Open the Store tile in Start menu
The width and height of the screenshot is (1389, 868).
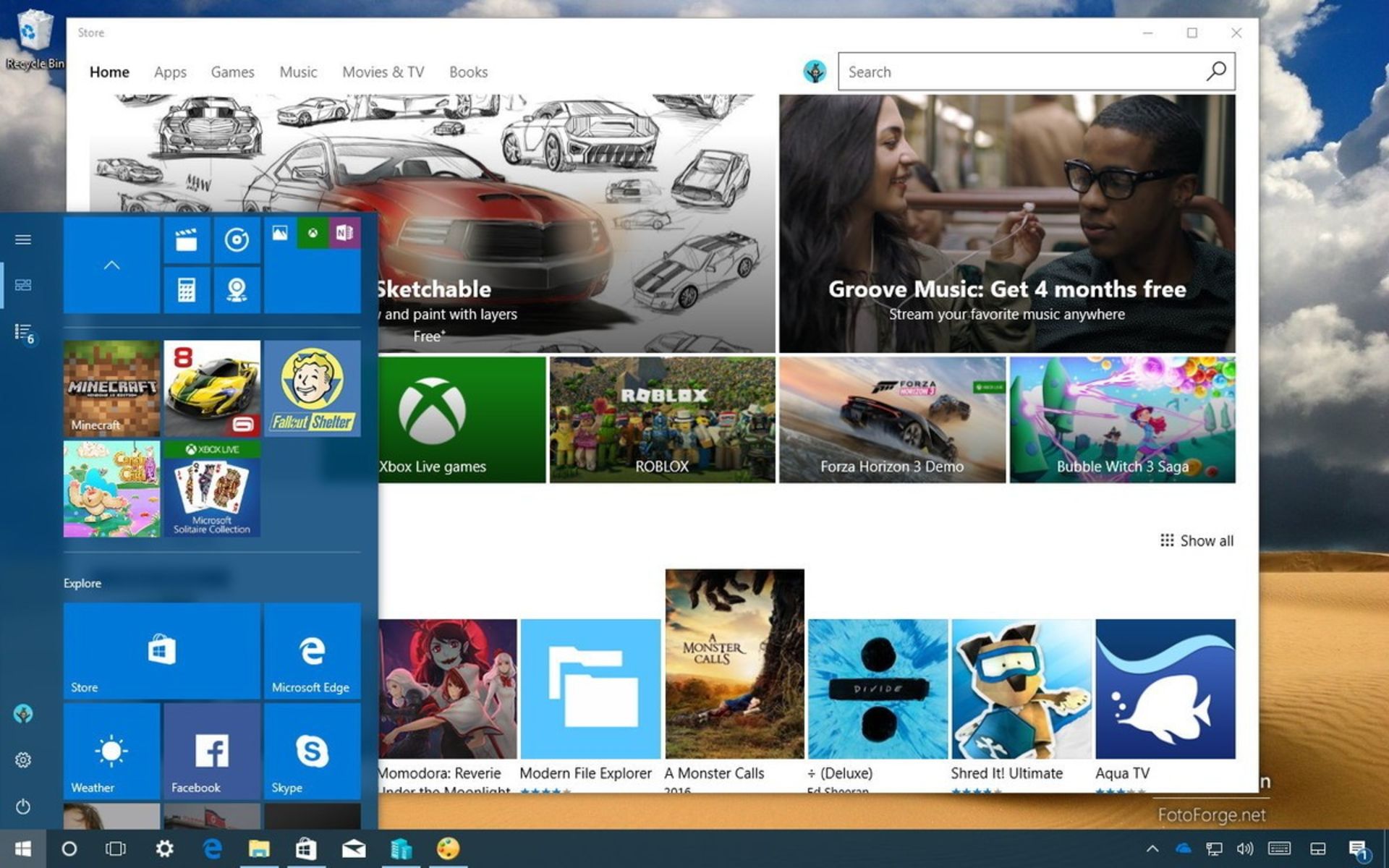162,651
